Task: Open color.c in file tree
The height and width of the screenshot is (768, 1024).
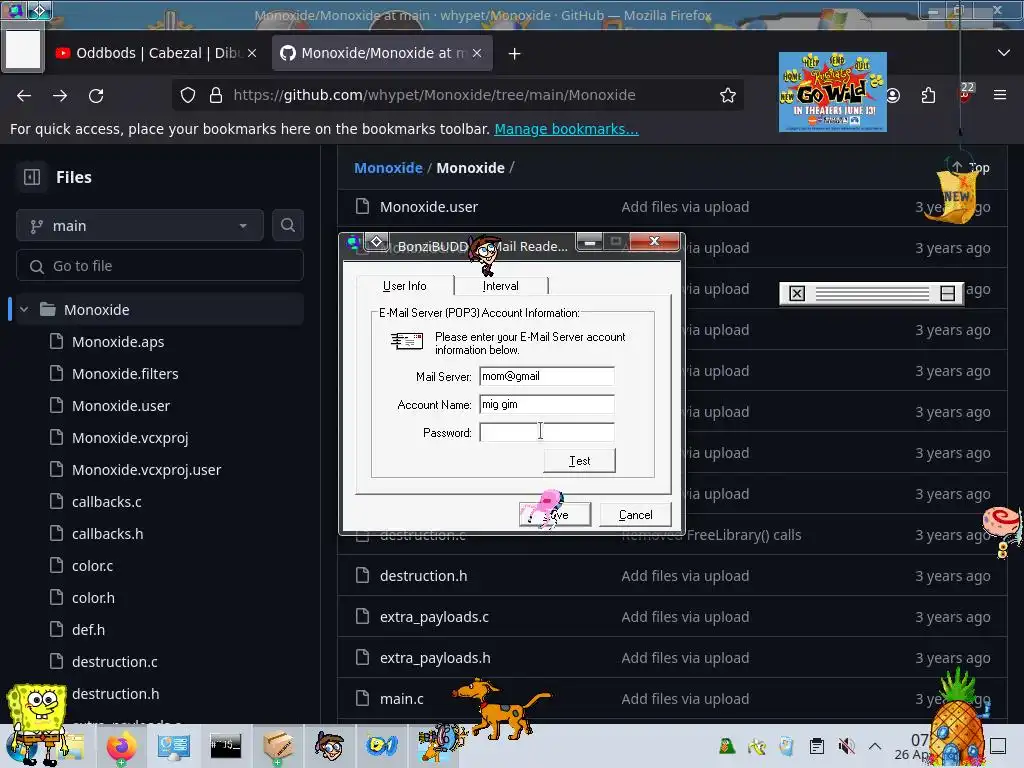Action: pyautogui.click(x=92, y=566)
